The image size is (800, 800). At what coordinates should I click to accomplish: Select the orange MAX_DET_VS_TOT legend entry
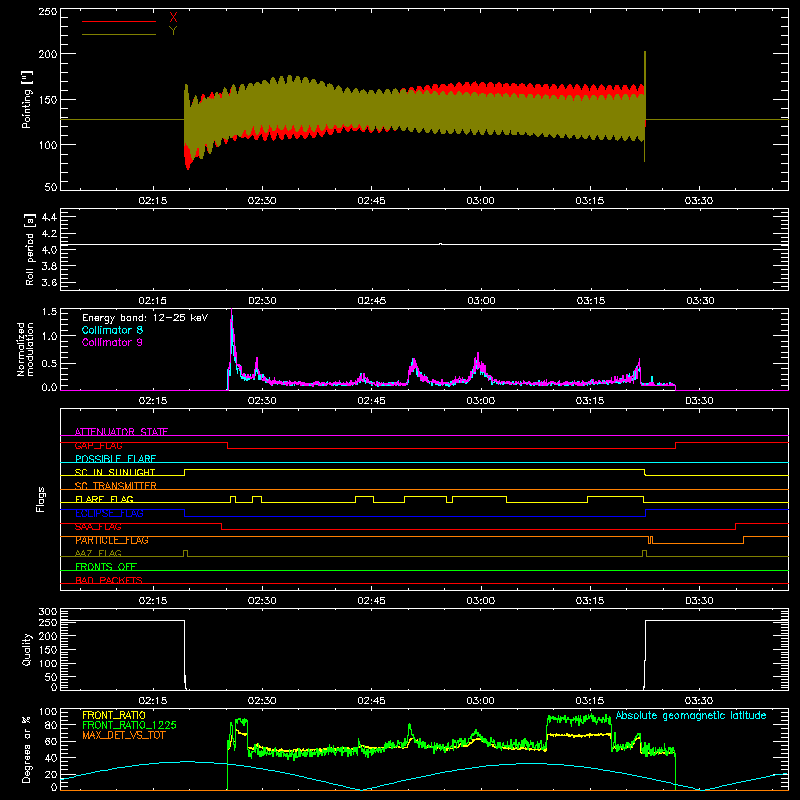coord(124,735)
